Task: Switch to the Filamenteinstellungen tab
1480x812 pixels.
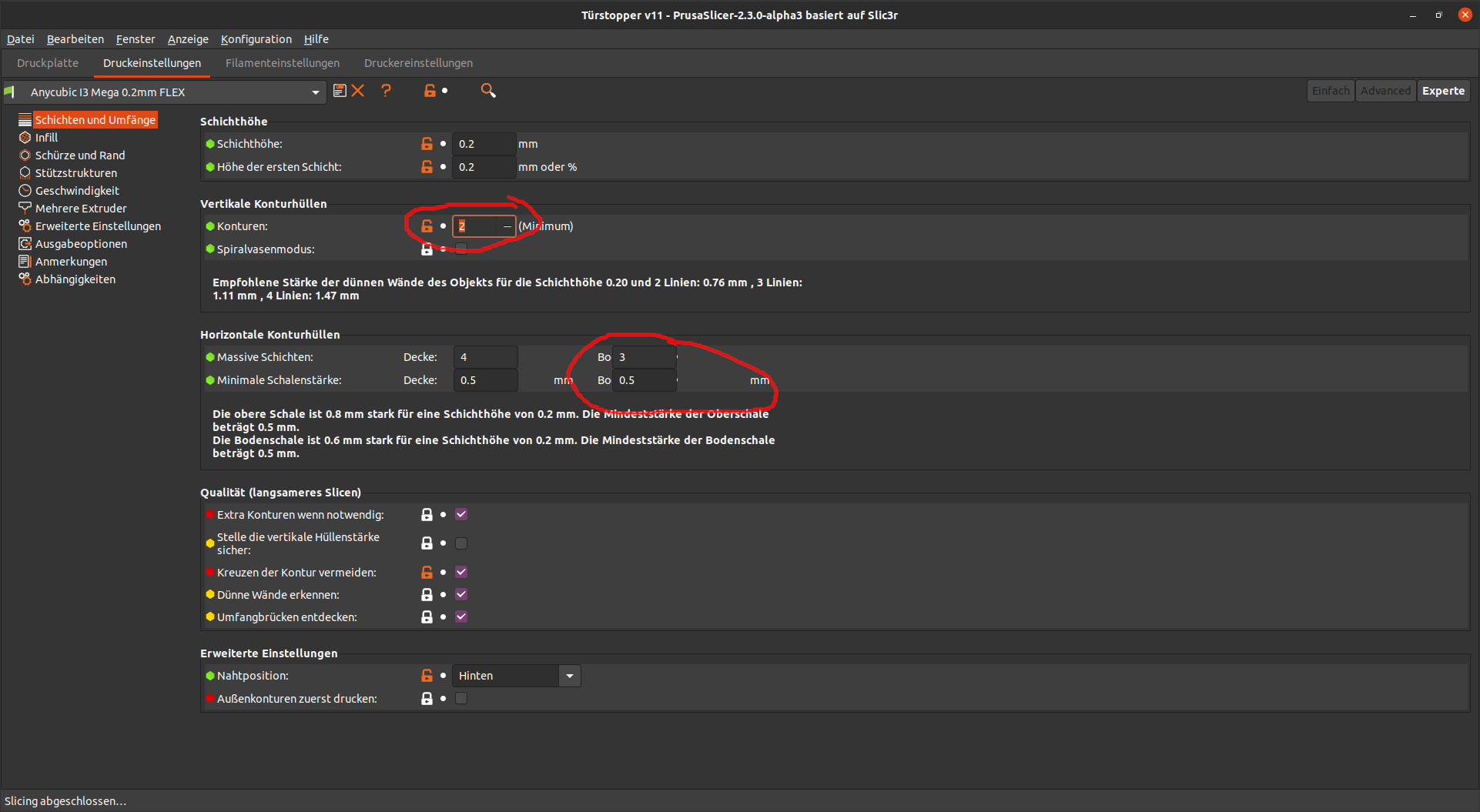Action: (282, 63)
